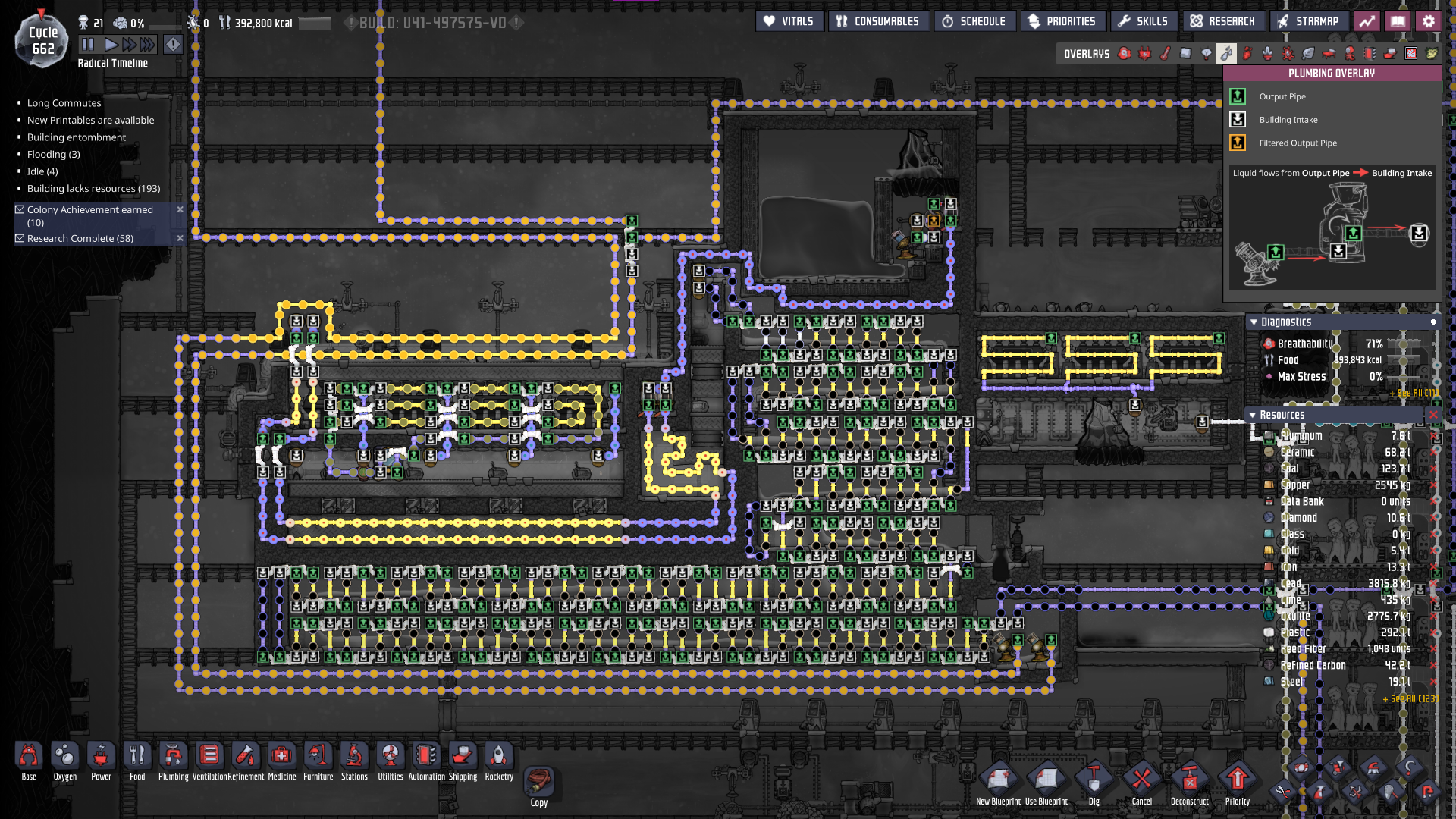Viewport: 1456px width, 819px height.
Task: Collapse the Diagnostics panel
Action: pyautogui.click(x=1254, y=322)
